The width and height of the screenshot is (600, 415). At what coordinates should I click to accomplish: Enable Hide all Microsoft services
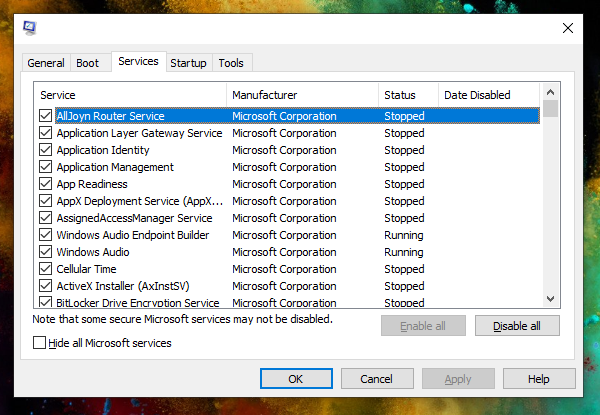[40, 343]
